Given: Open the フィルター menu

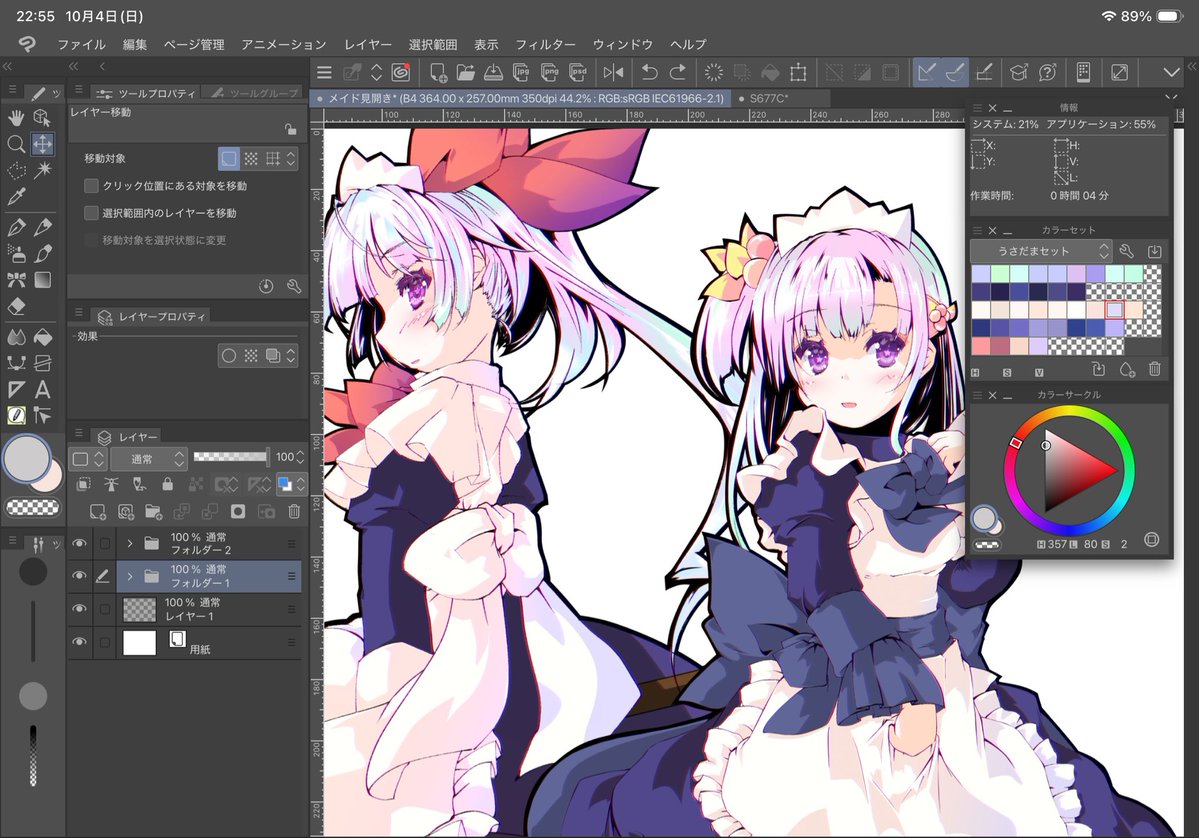Looking at the screenshot, I should [545, 44].
